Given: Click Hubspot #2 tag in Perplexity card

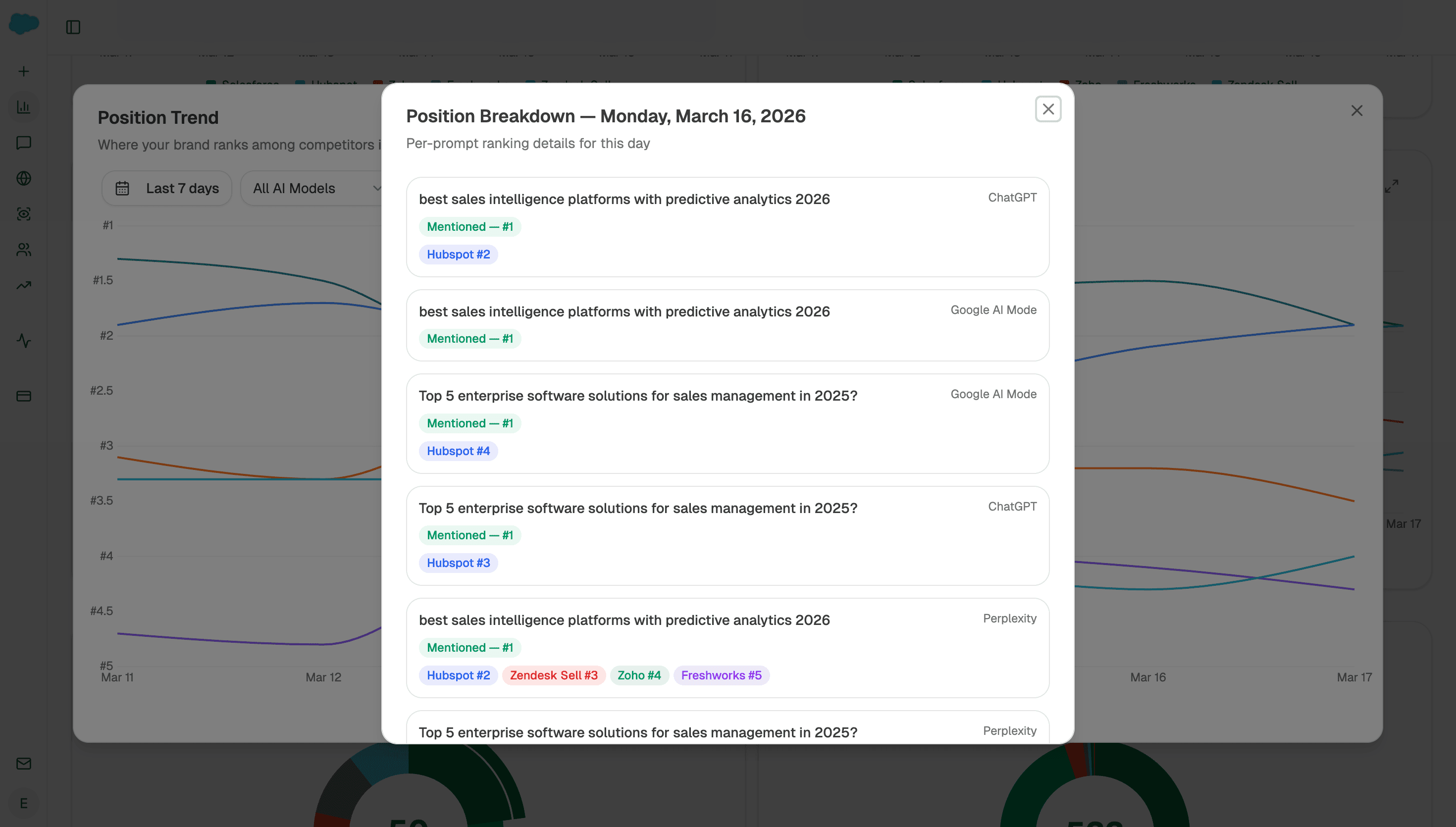Looking at the screenshot, I should [458, 675].
